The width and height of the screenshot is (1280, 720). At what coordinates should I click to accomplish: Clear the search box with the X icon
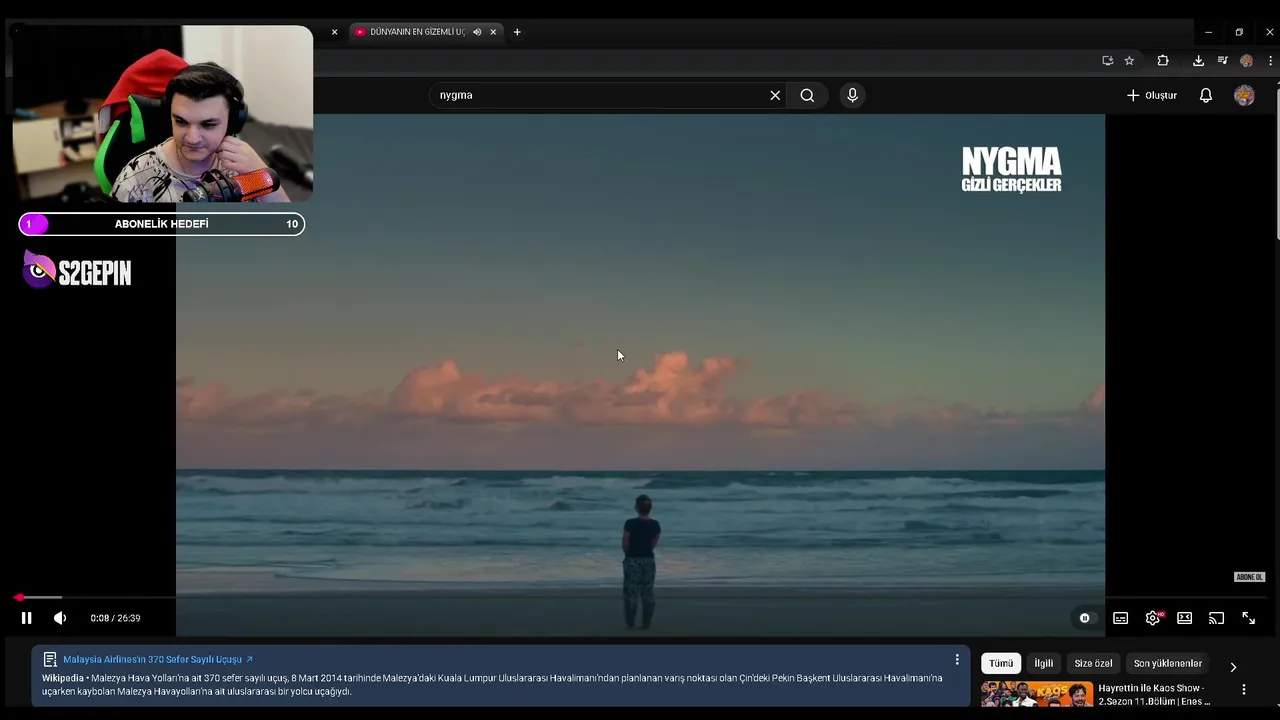pyautogui.click(x=775, y=95)
